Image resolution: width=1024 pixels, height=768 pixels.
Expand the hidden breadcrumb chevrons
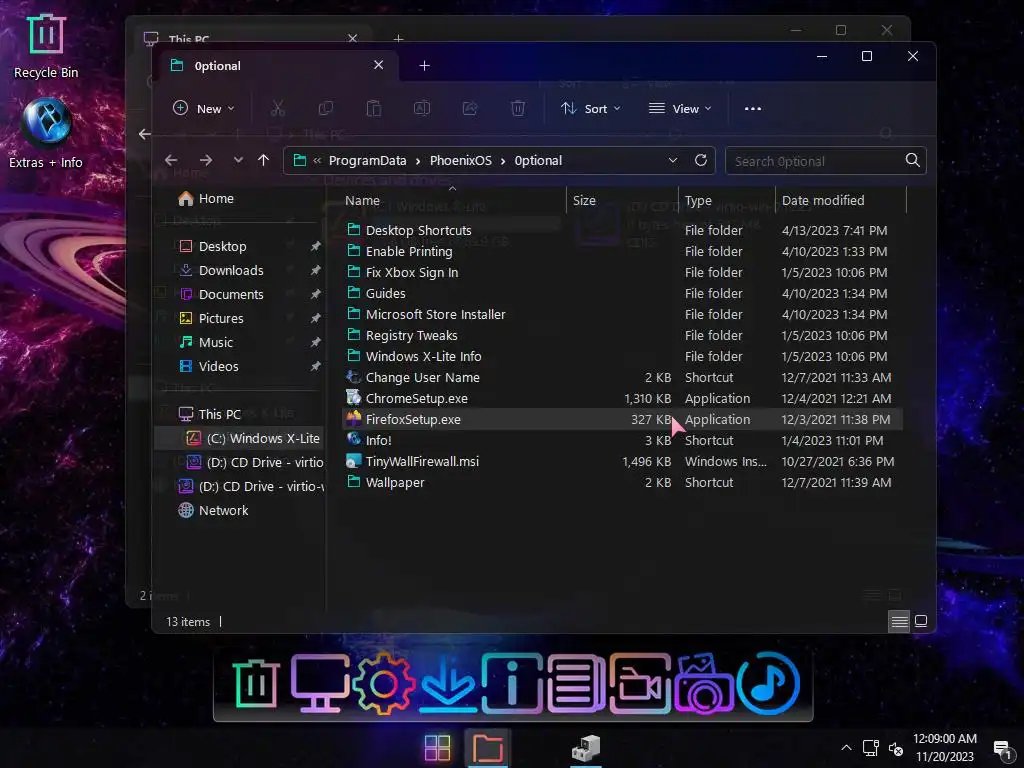click(x=317, y=160)
